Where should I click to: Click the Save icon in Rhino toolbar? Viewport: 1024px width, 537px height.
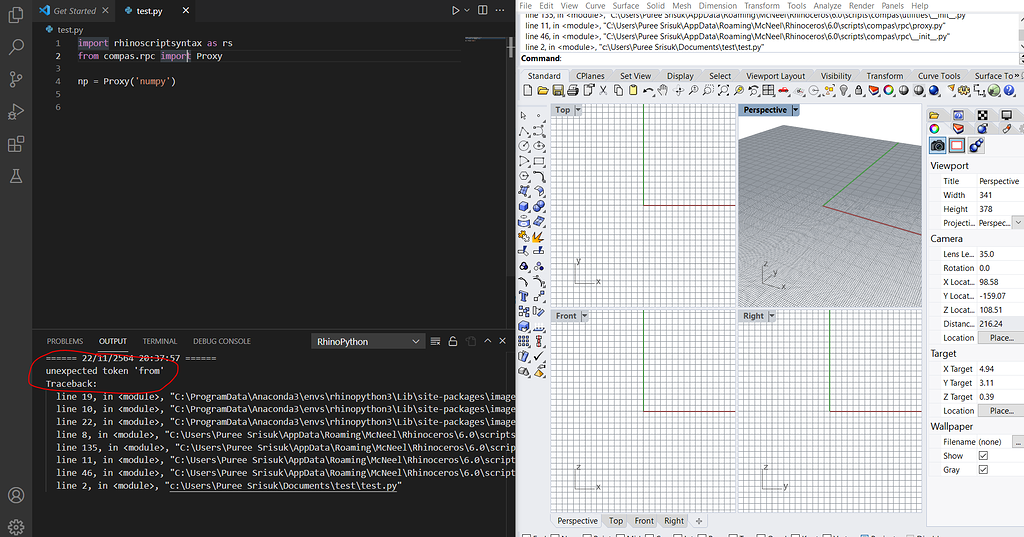pyautogui.click(x=558, y=91)
